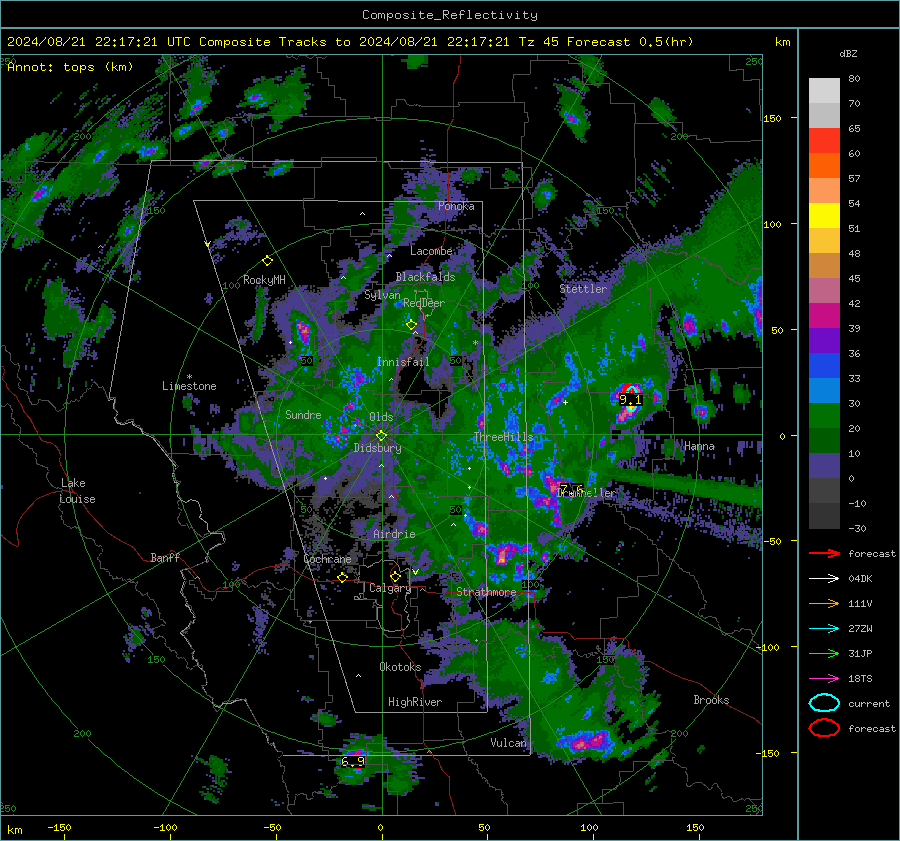Click the Hanna town label
Screen dimensions: 900x841
coord(699,446)
